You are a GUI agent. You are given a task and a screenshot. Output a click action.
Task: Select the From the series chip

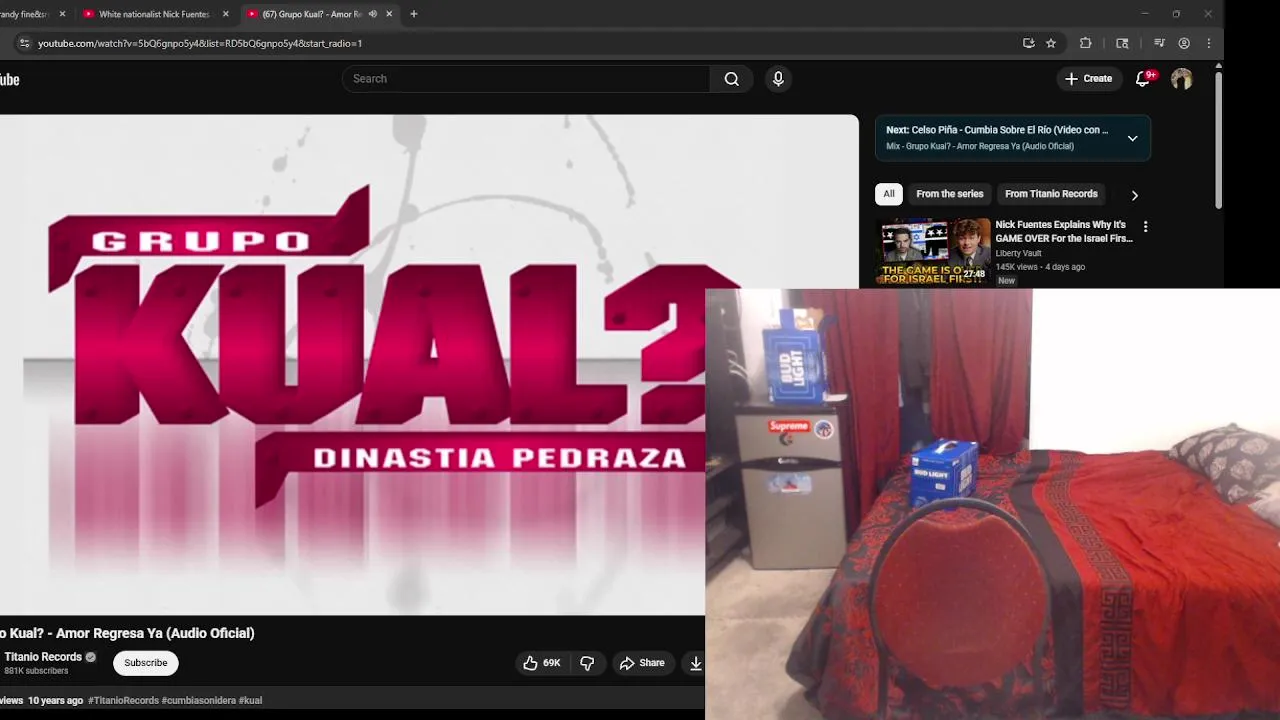point(950,194)
